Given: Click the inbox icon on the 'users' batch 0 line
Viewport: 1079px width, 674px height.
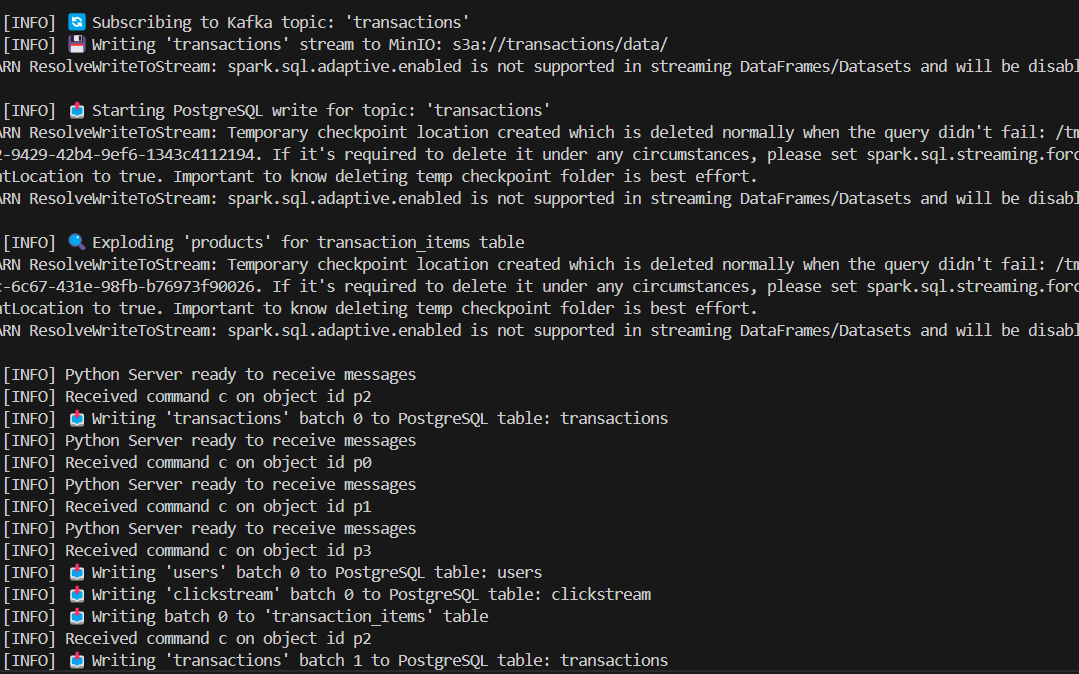Looking at the screenshot, I should pyautogui.click(x=76, y=573).
